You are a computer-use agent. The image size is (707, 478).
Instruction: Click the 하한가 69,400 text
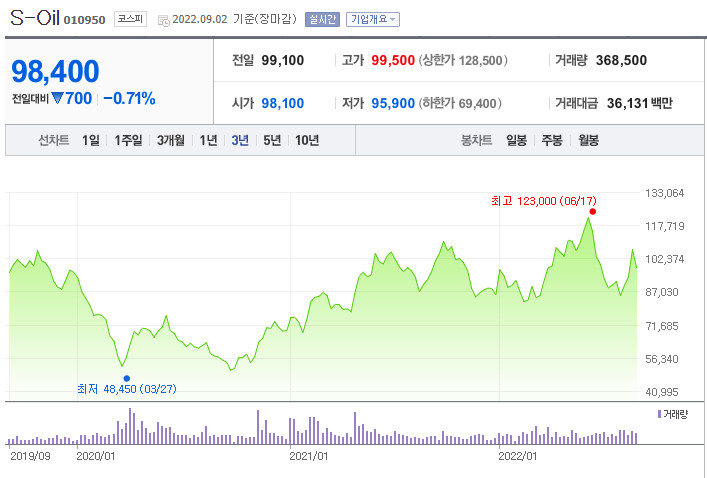(460, 104)
